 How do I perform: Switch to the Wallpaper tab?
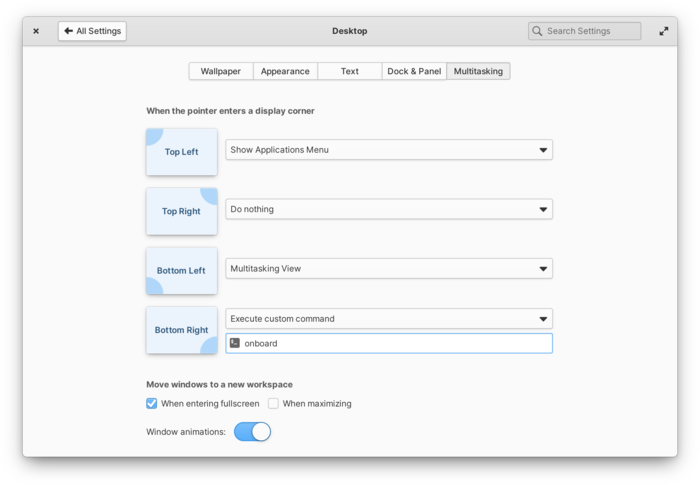click(221, 71)
